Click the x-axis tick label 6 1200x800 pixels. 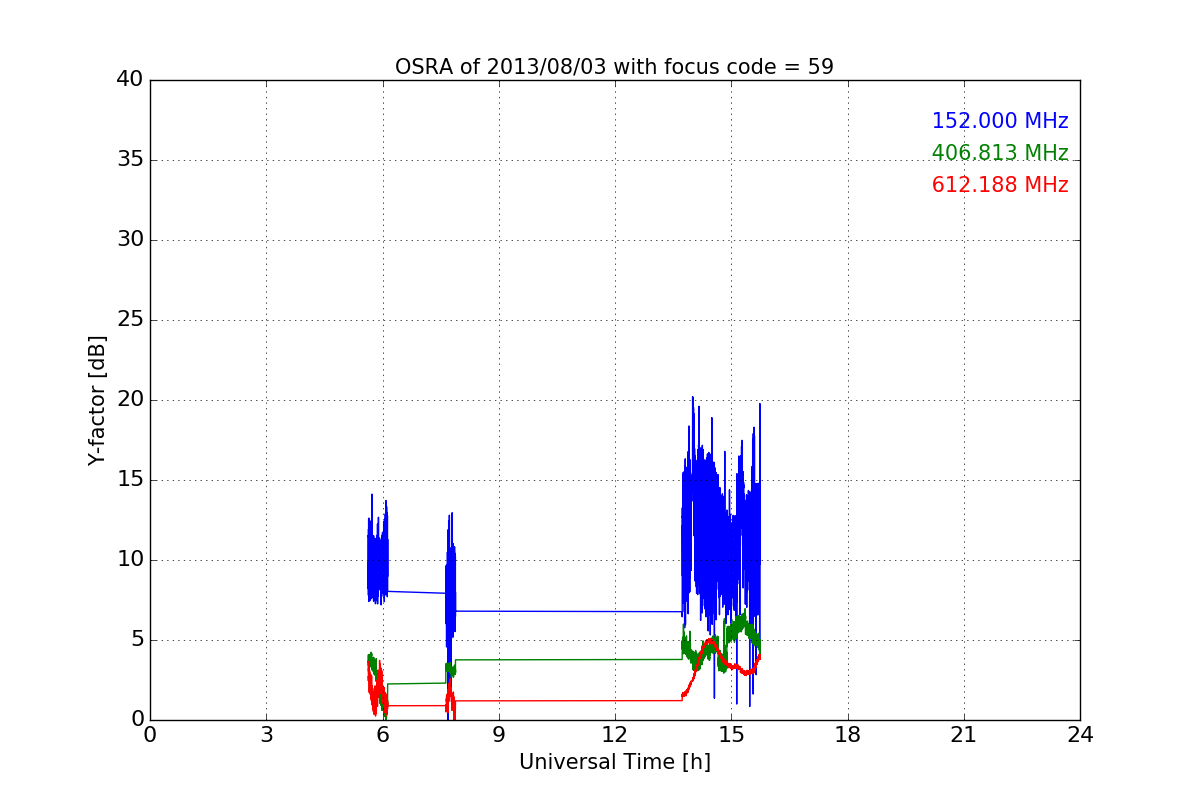point(382,735)
